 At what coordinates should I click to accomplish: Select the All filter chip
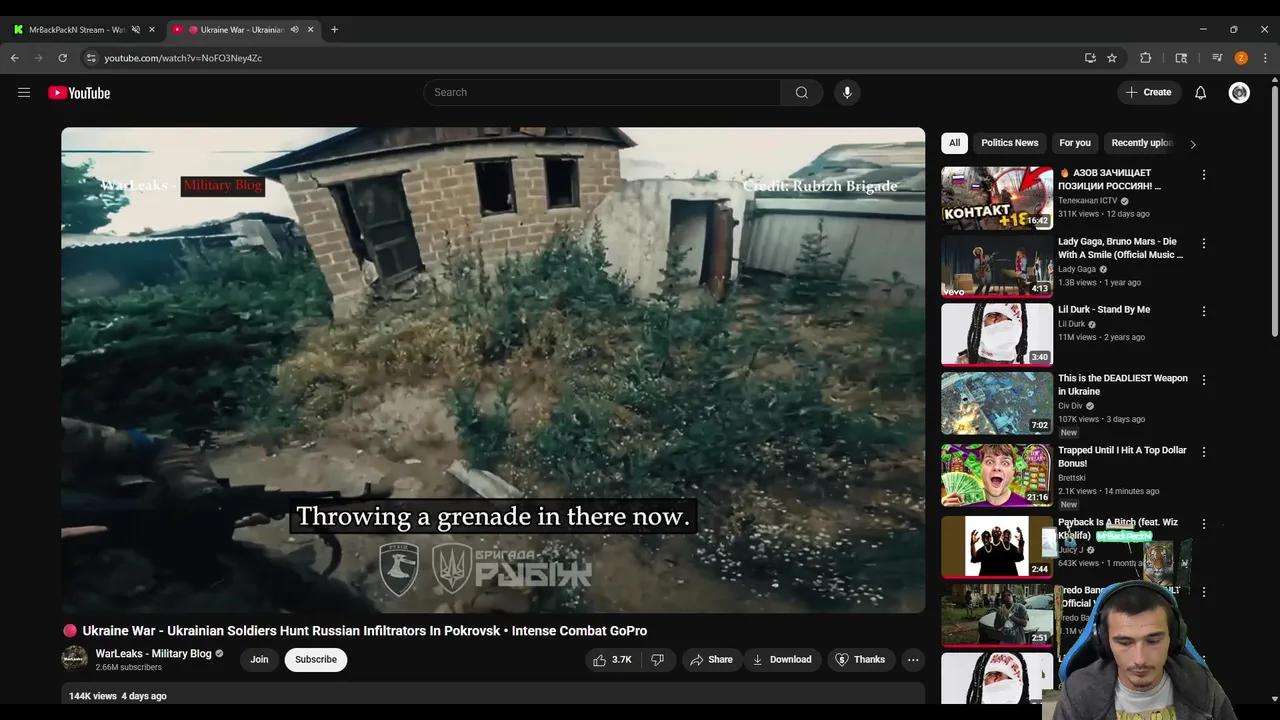coord(954,143)
